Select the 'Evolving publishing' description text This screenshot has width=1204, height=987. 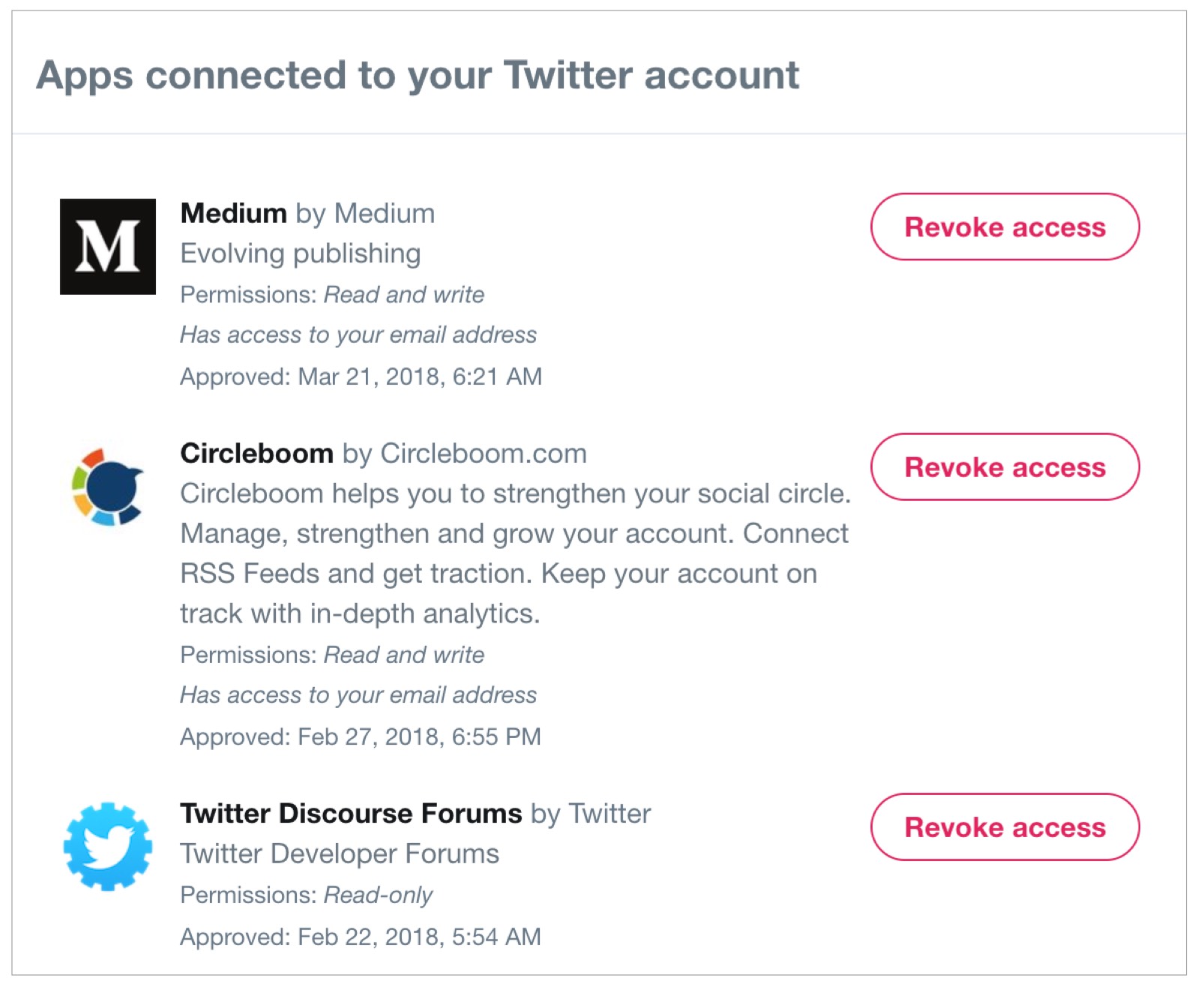[301, 254]
